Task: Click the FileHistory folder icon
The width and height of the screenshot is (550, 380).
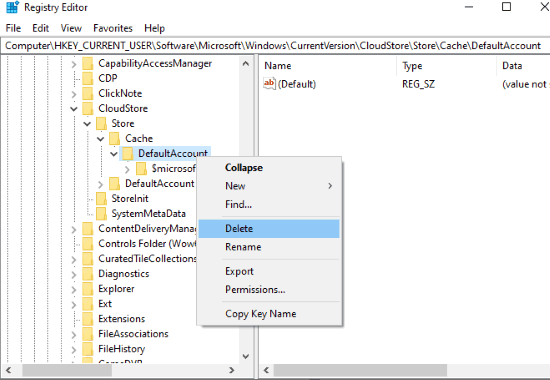Action: pyautogui.click(x=88, y=349)
